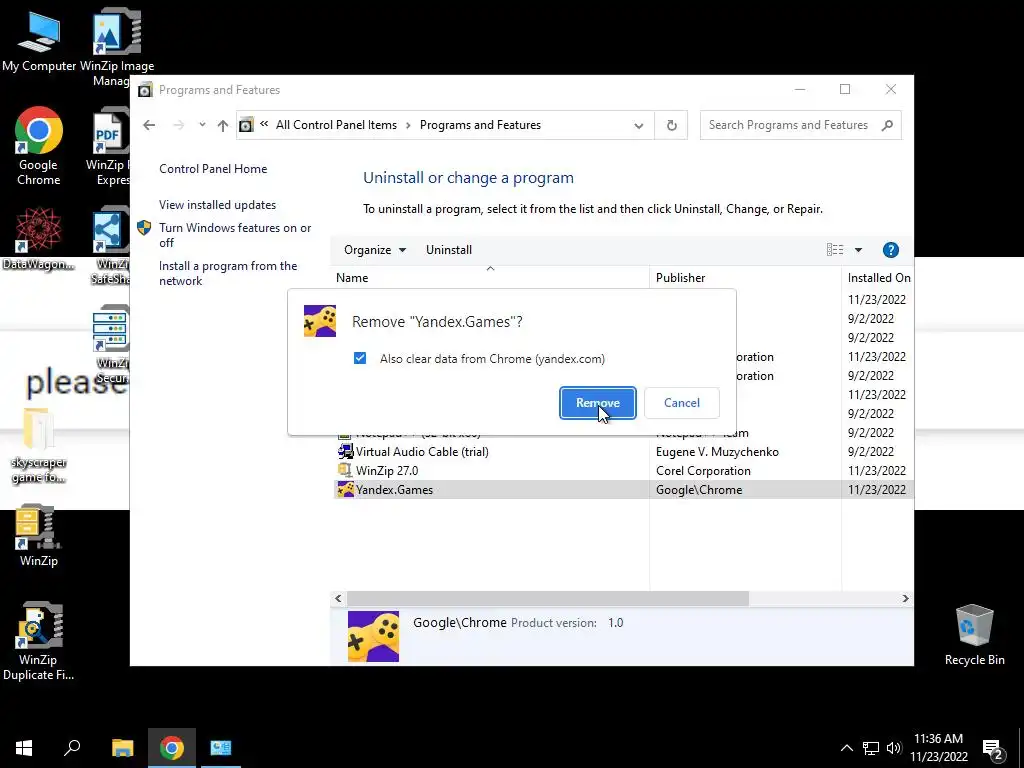Viewport: 1024px width, 768px height.
Task: Open File Explorer from taskbar
Action: [x=122, y=748]
